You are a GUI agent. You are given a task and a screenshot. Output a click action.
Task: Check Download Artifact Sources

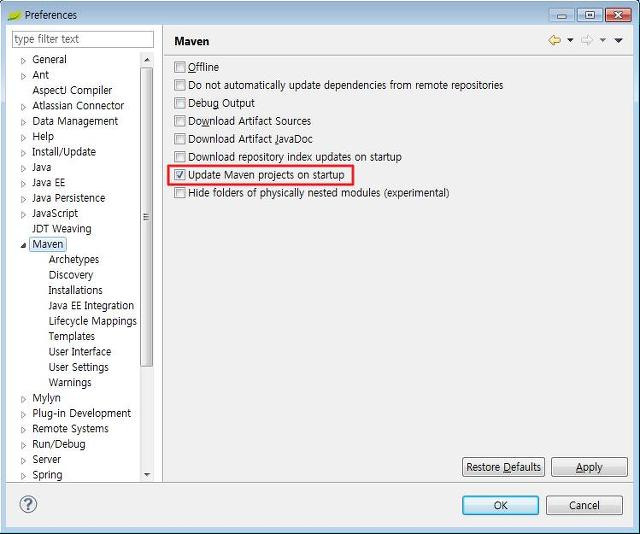pos(180,121)
